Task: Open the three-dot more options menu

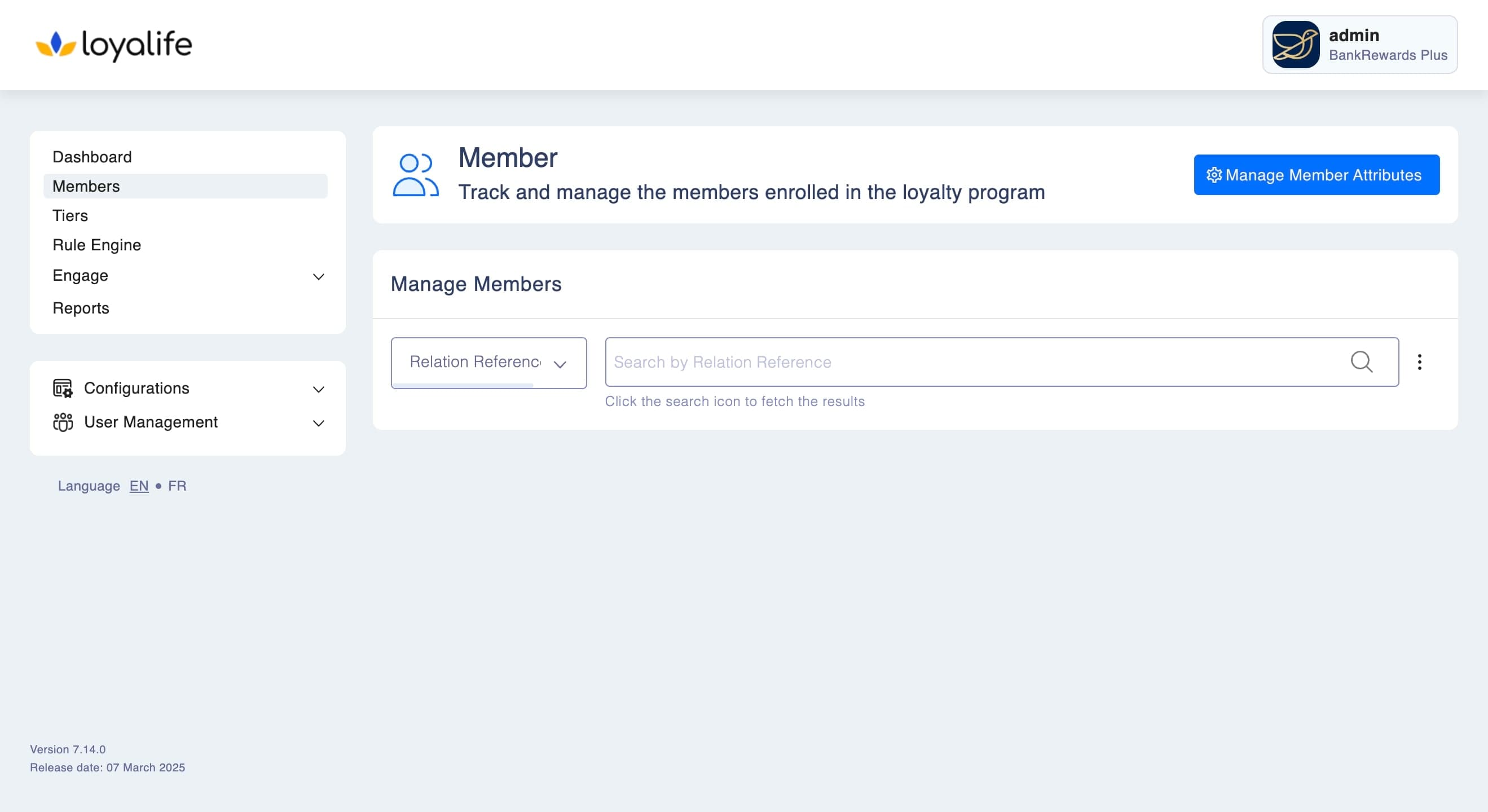Action: point(1419,362)
